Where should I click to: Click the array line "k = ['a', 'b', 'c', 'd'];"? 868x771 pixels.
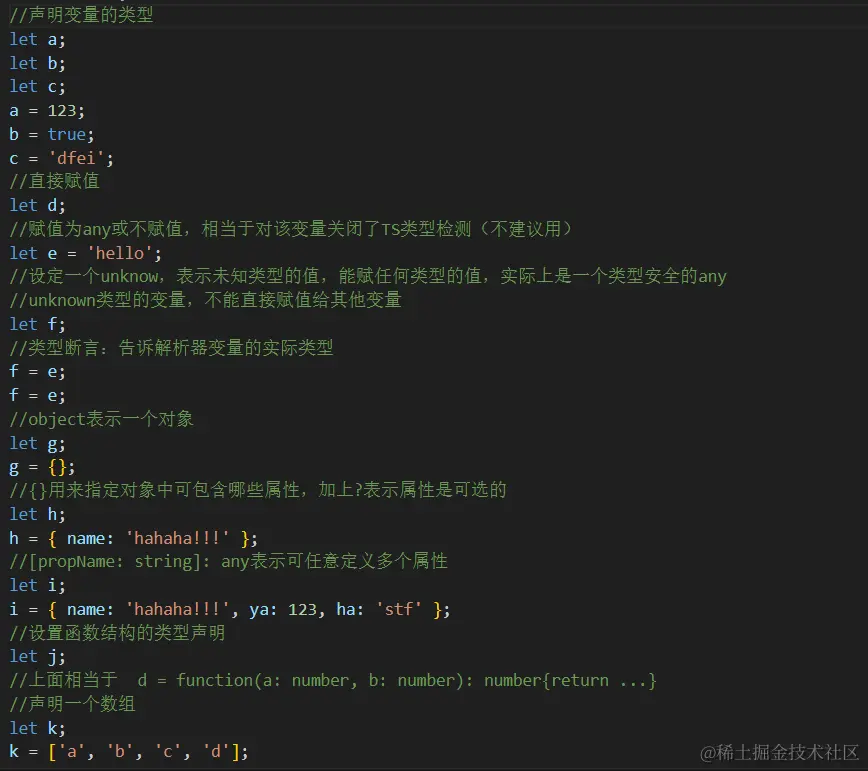click(128, 751)
